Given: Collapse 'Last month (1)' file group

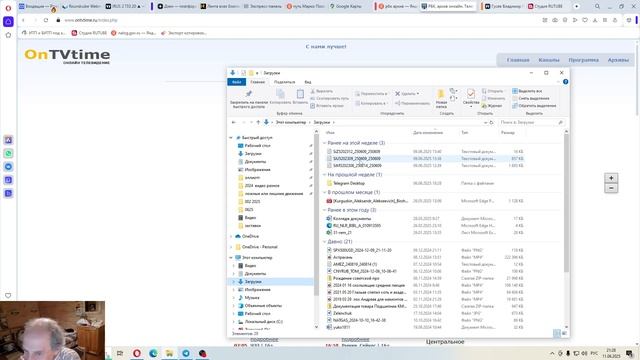Looking at the screenshot, I should (325, 192).
